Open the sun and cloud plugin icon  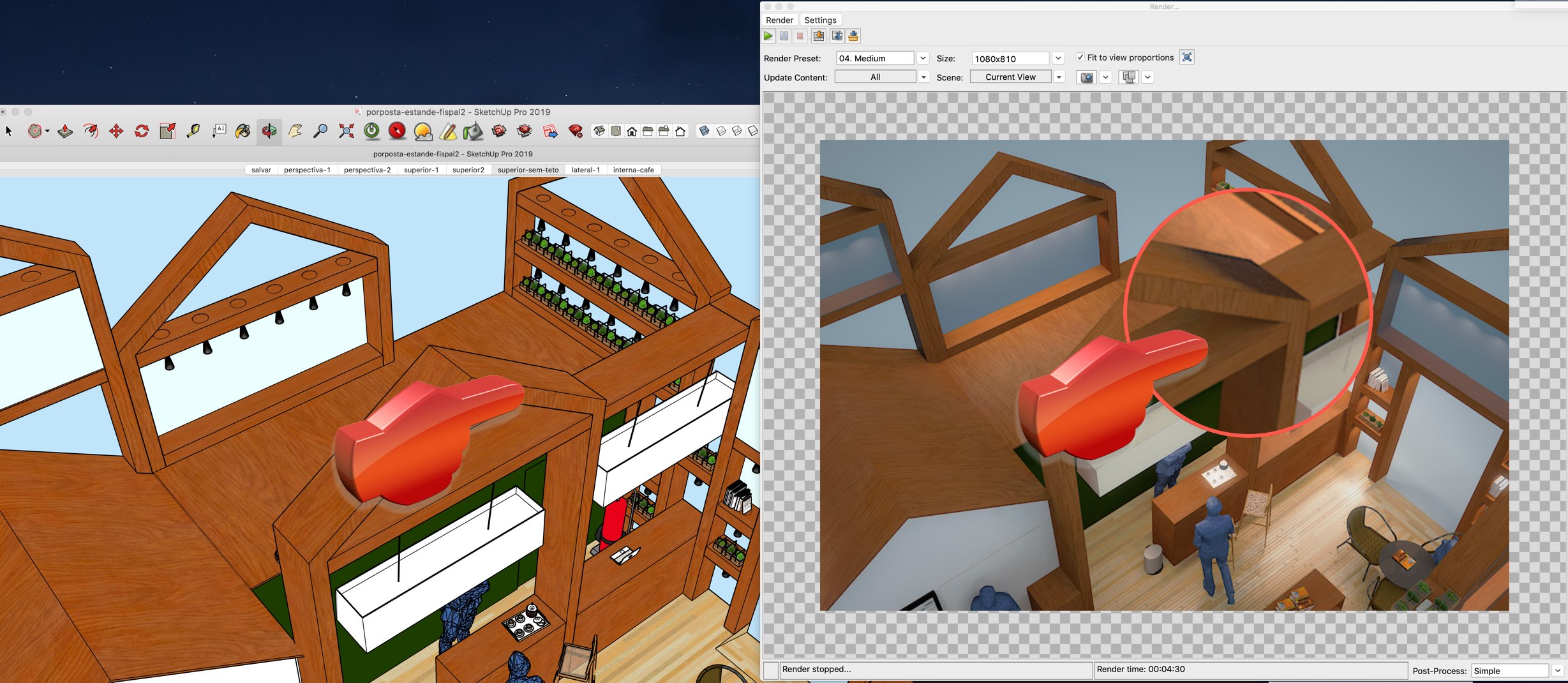[x=422, y=131]
